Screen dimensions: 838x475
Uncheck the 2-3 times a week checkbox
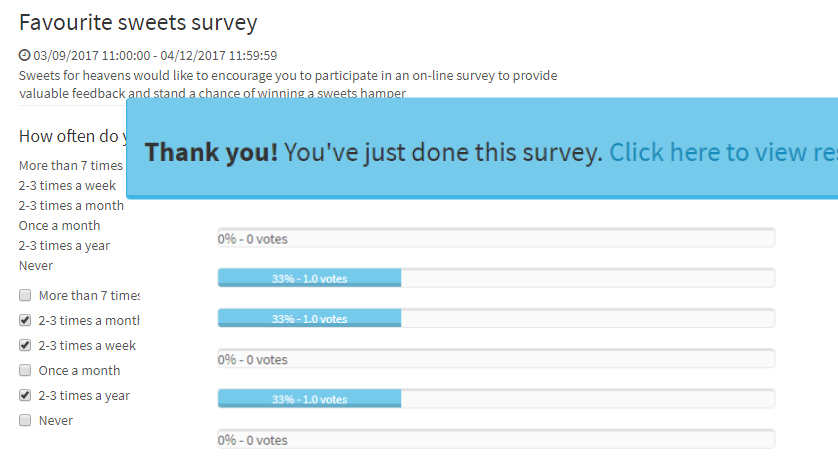tap(25, 345)
